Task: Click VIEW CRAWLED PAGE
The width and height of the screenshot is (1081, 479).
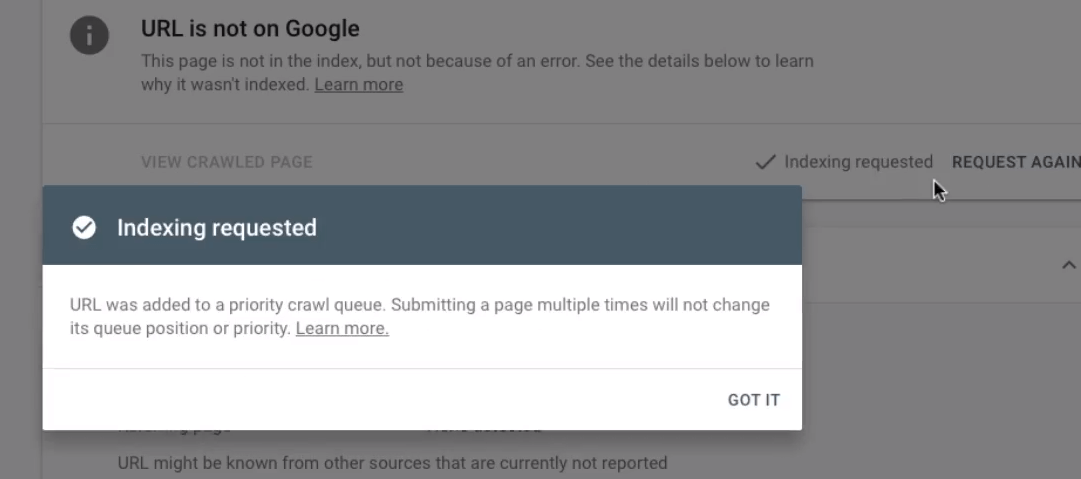Action: click(x=227, y=162)
